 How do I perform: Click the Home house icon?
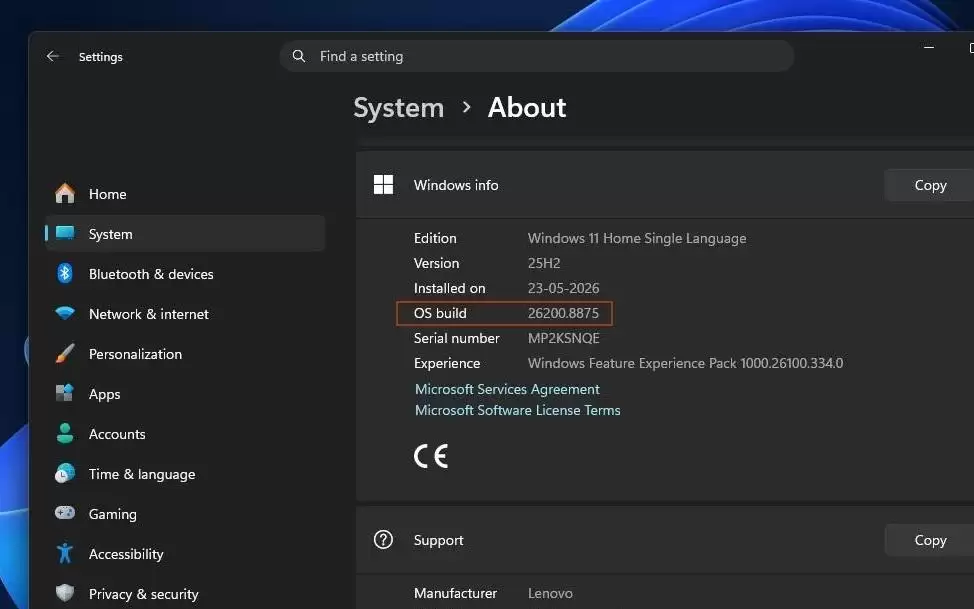[65, 194]
